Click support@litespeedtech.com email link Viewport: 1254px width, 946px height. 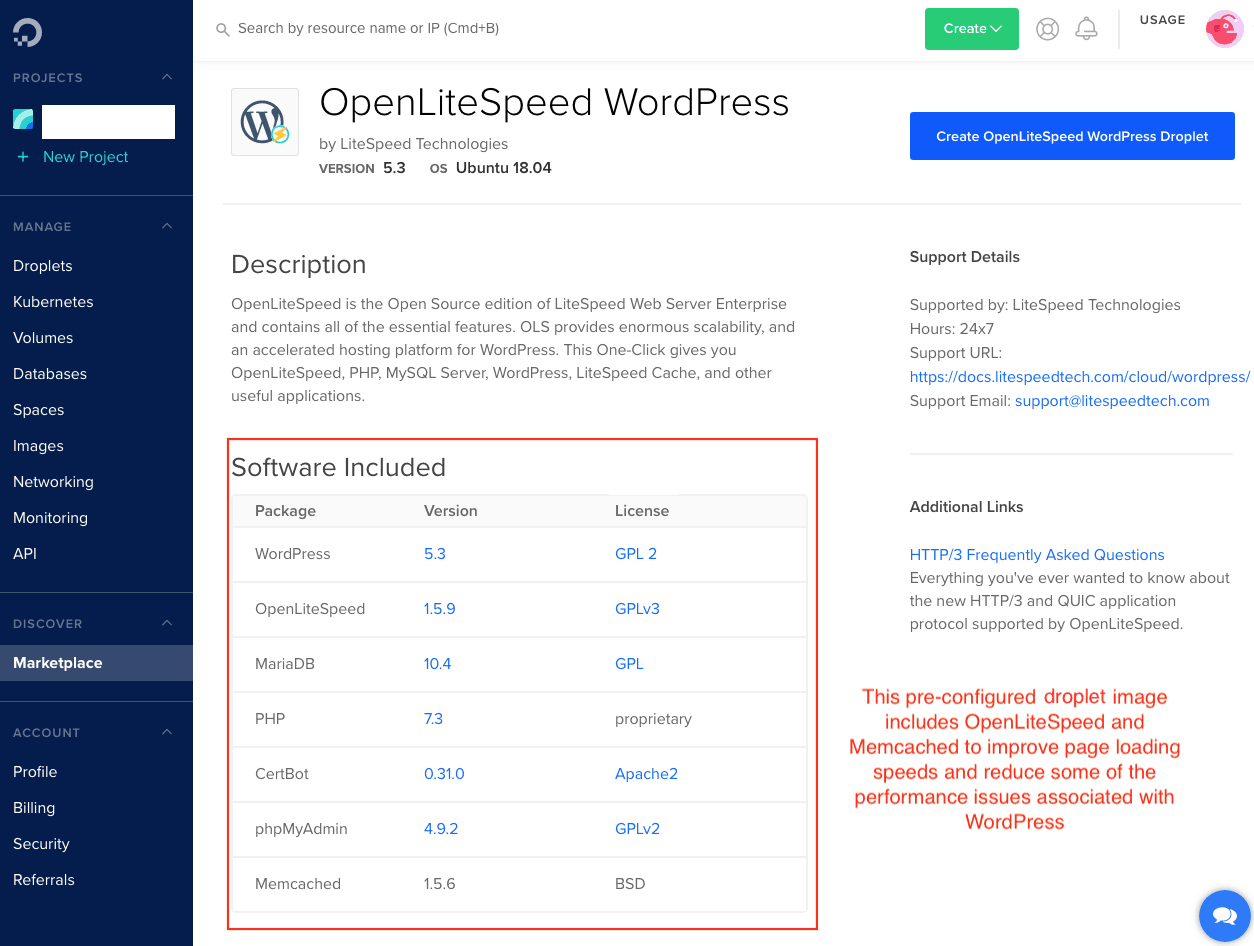point(1112,401)
